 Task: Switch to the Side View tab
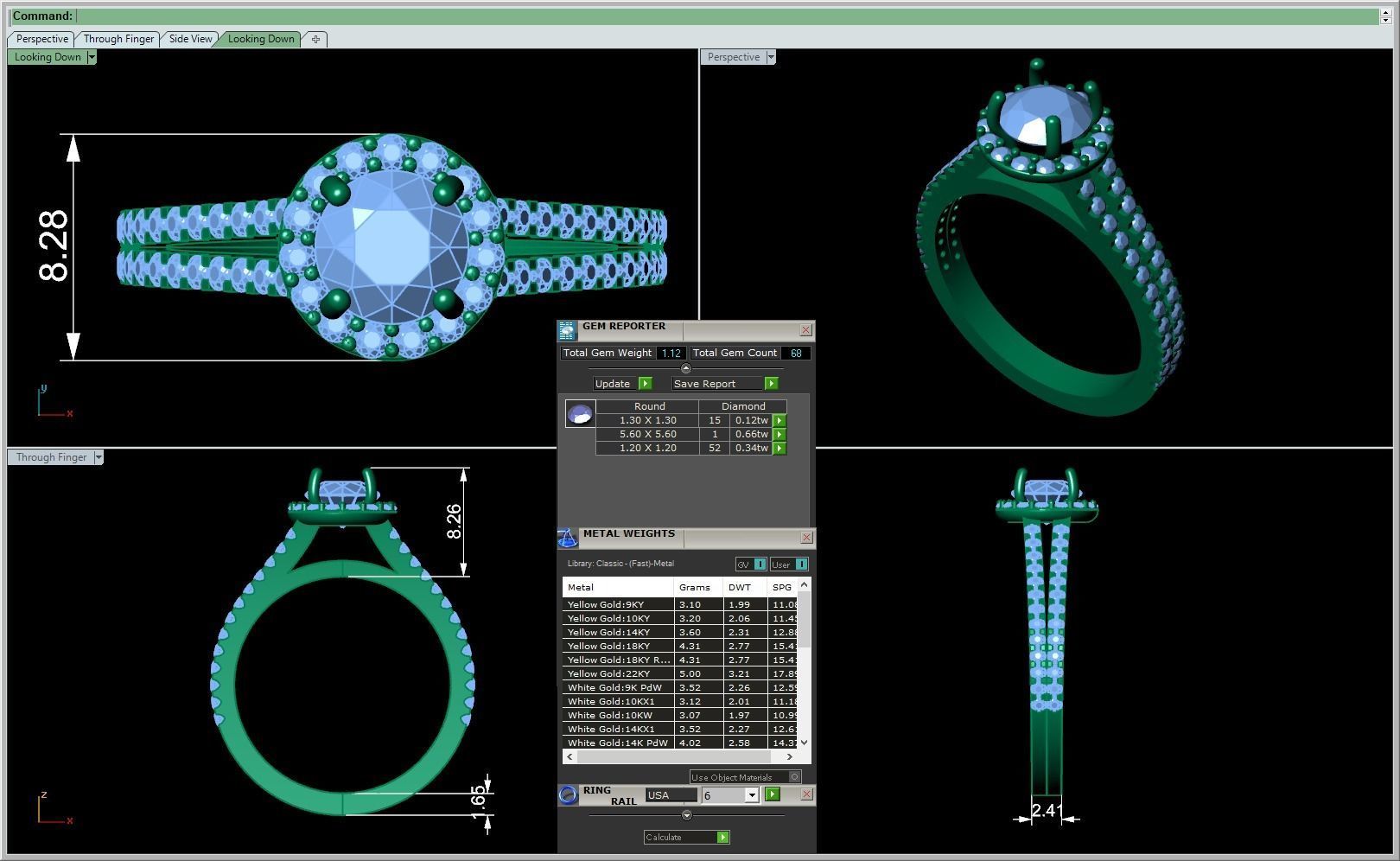point(190,39)
